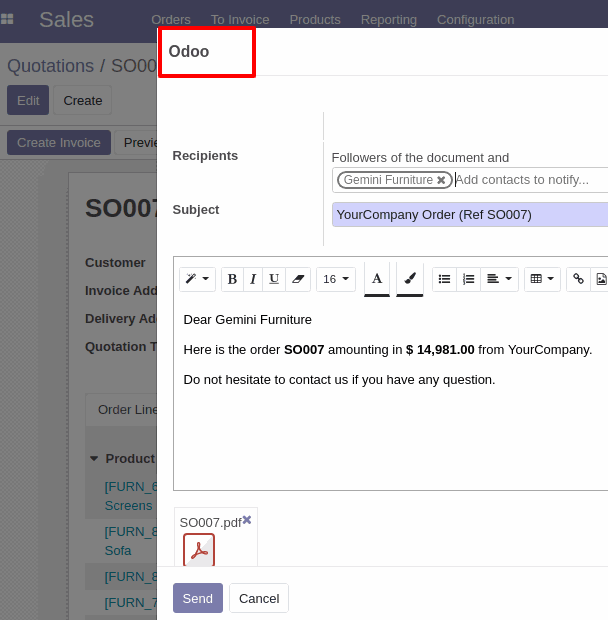This screenshot has height=620, width=608.
Task: Click the Preview button behind dialog
Action: click(x=136, y=142)
